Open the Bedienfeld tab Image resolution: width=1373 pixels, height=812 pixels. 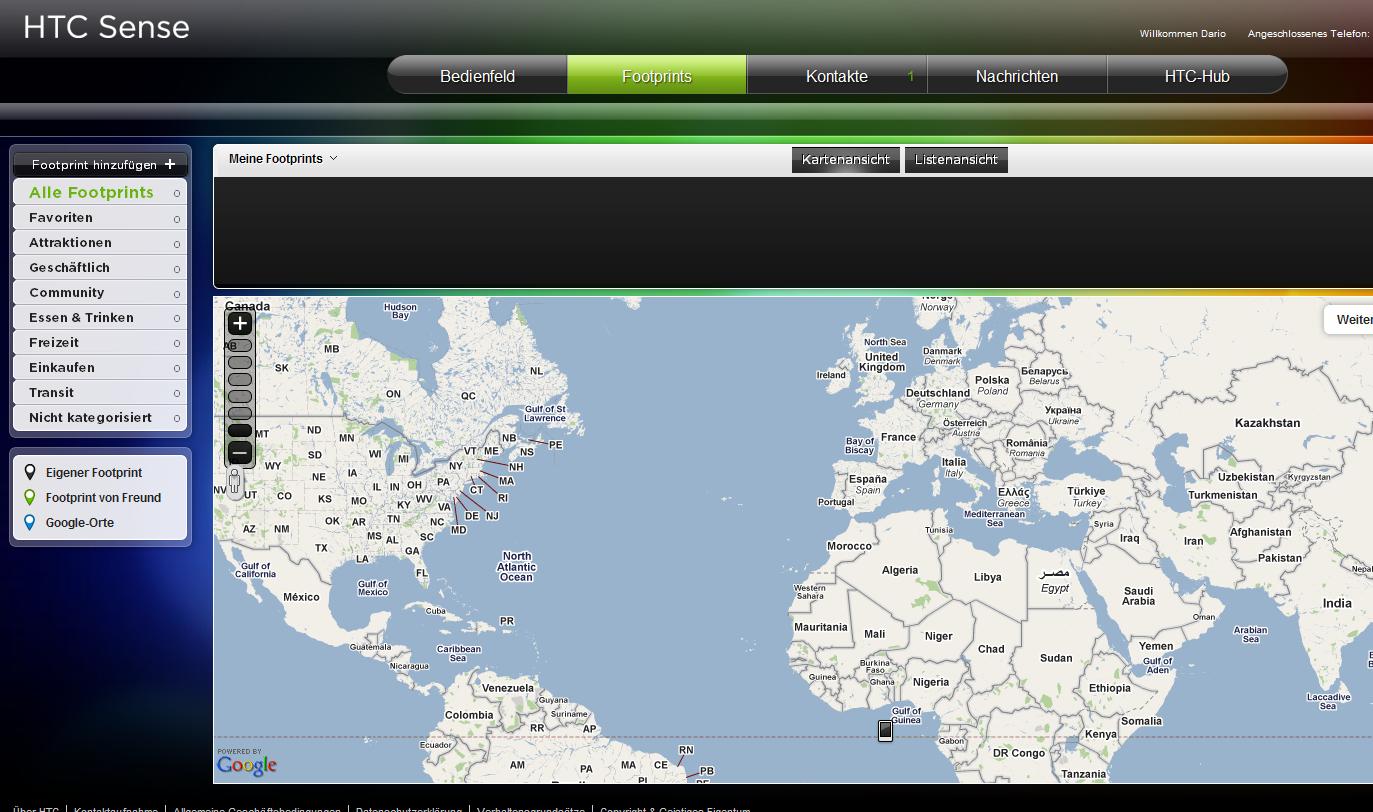click(x=477, y=76)
